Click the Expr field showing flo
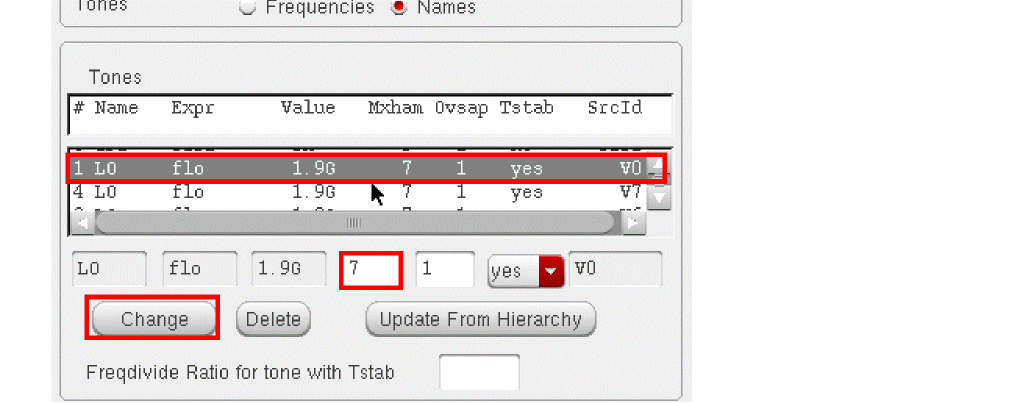 pos(199,270)
